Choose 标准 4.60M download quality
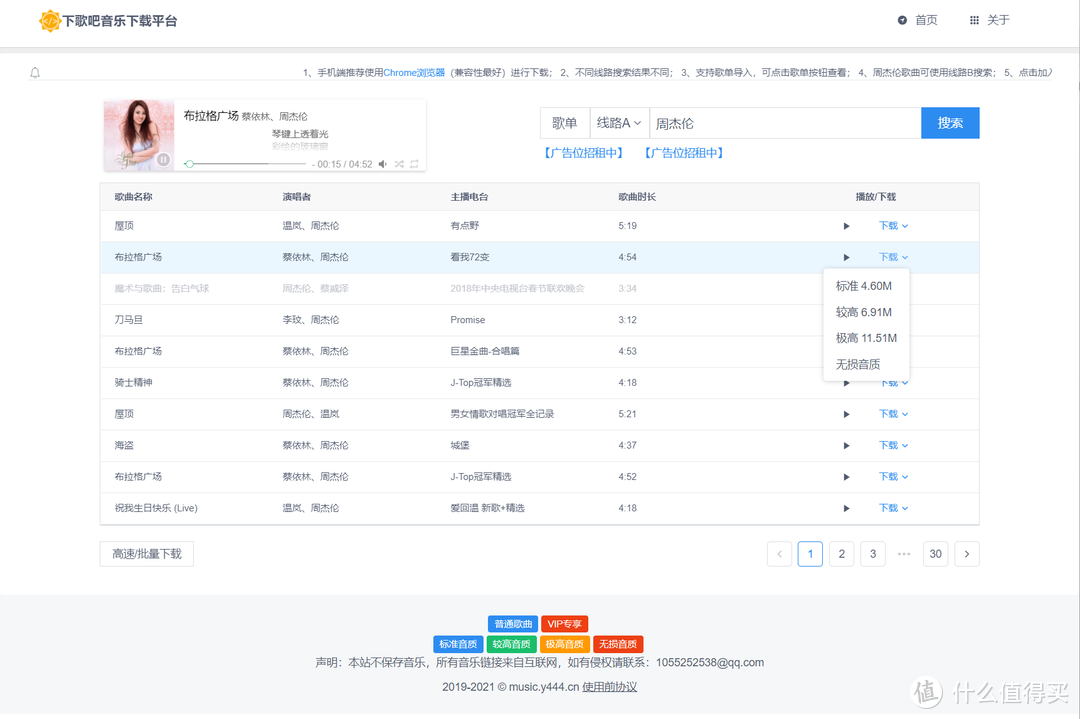This screenshot has width=1080, height=719. click(x=866, y=286)
